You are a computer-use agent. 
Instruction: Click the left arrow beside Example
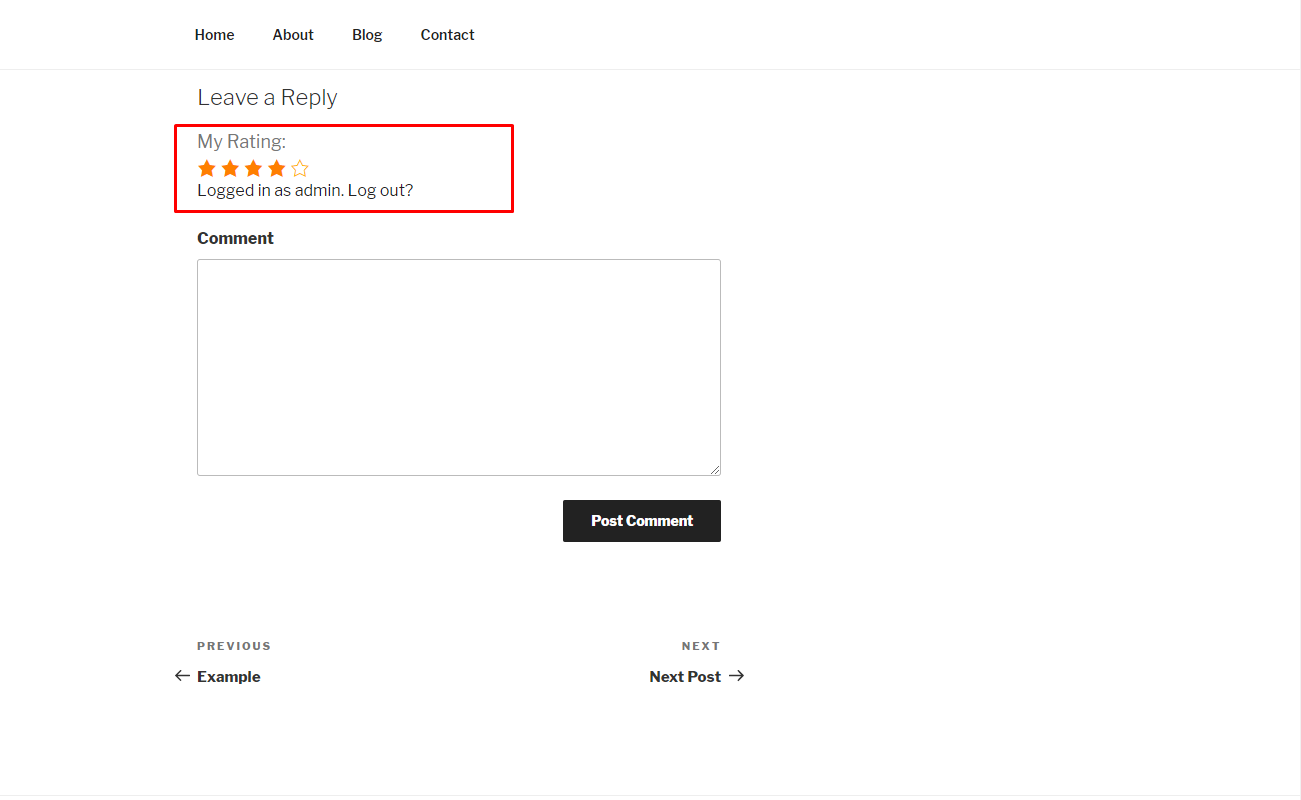click(x=182, y=676)
